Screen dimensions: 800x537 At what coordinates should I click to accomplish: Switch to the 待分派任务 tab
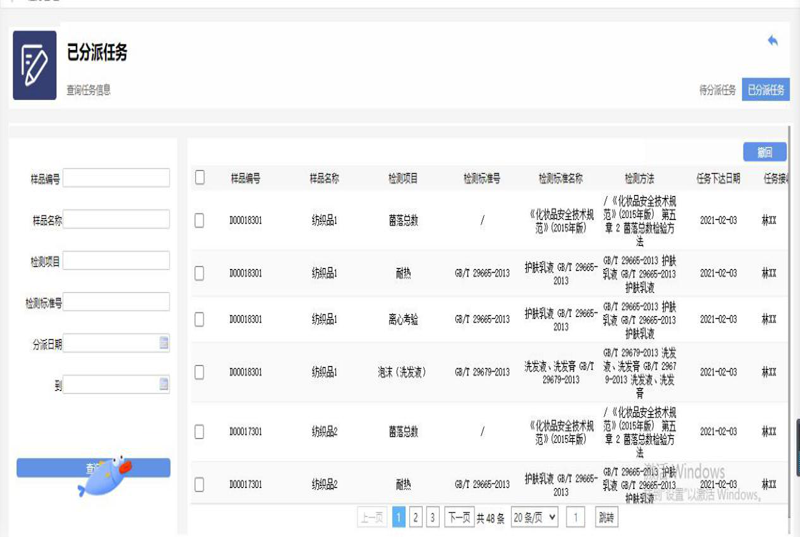coord(717,90)
